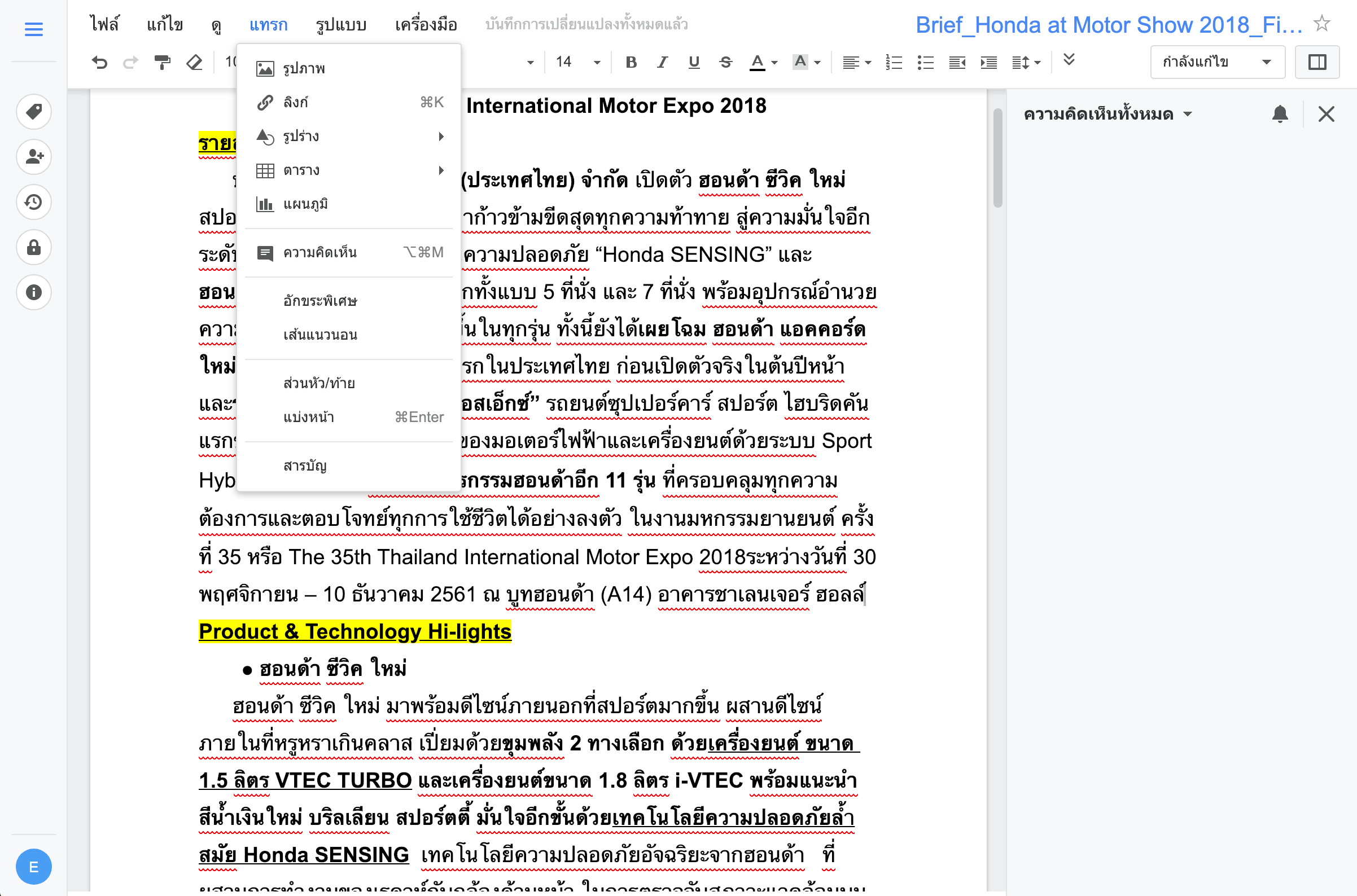Choose ตาราง from the insert menu

(301, 170)
